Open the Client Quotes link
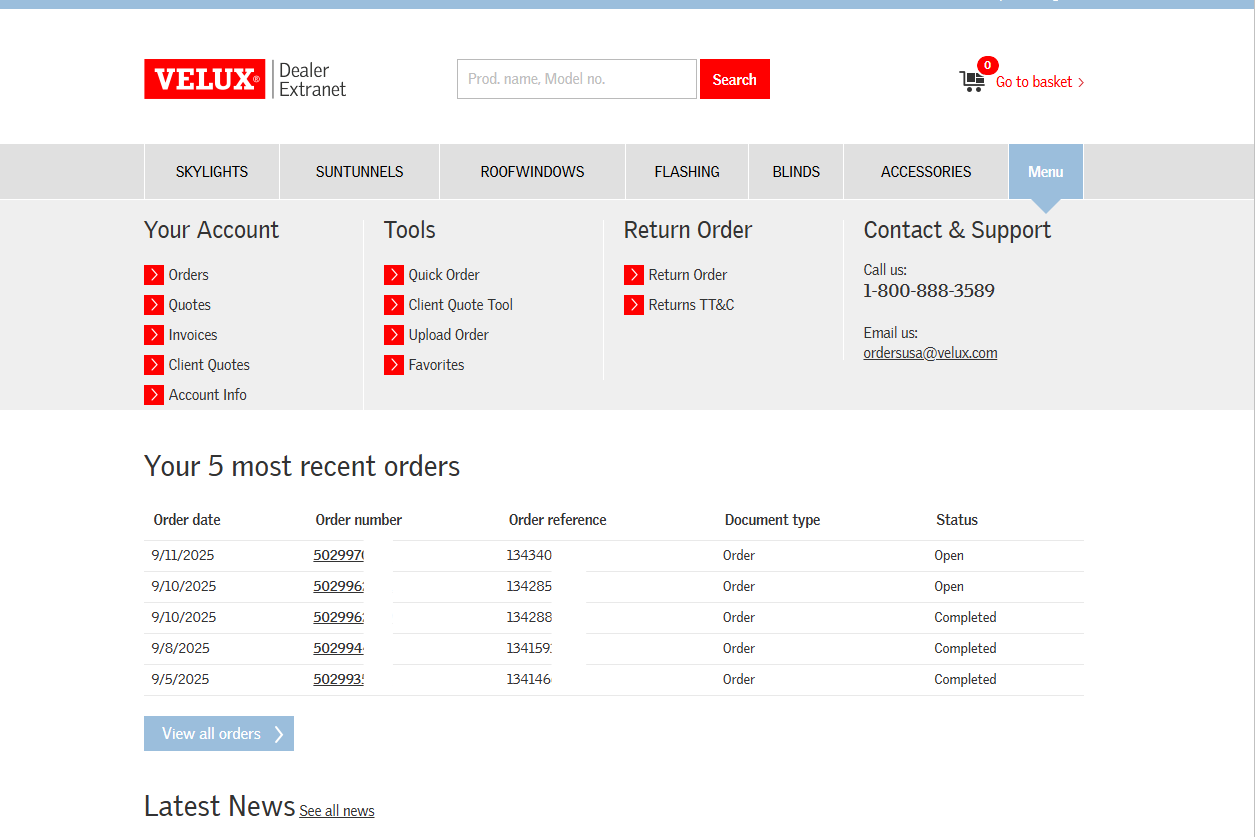Viewport: 1255px width, 837px height. coord(209,365)
